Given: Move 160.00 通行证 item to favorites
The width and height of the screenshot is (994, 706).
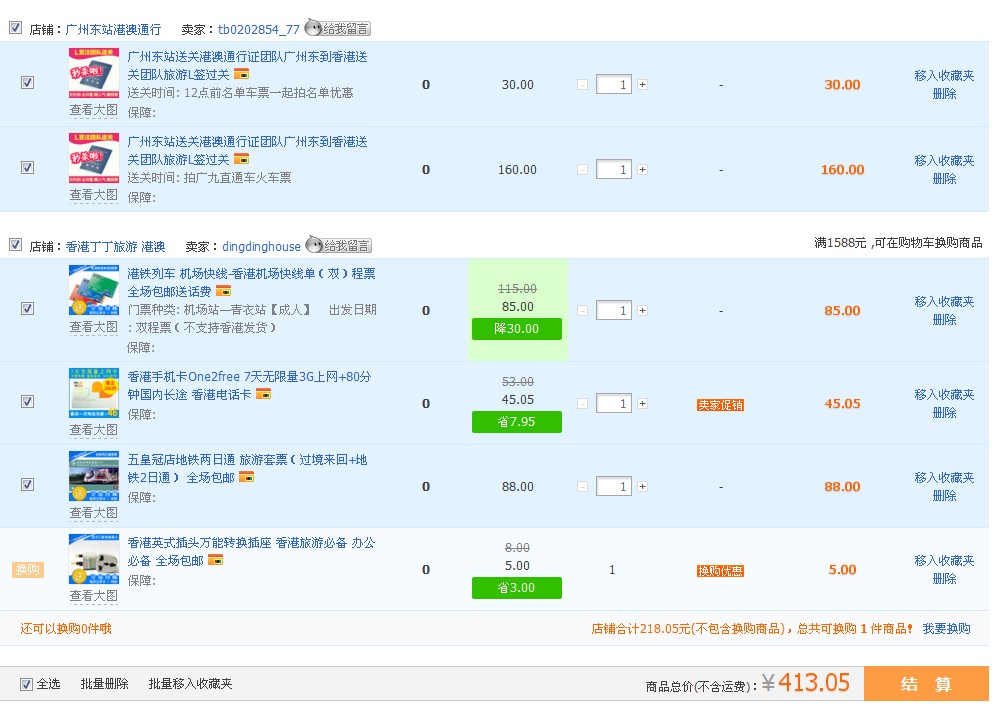Looking at the screenshot, I should pos(945,160).
